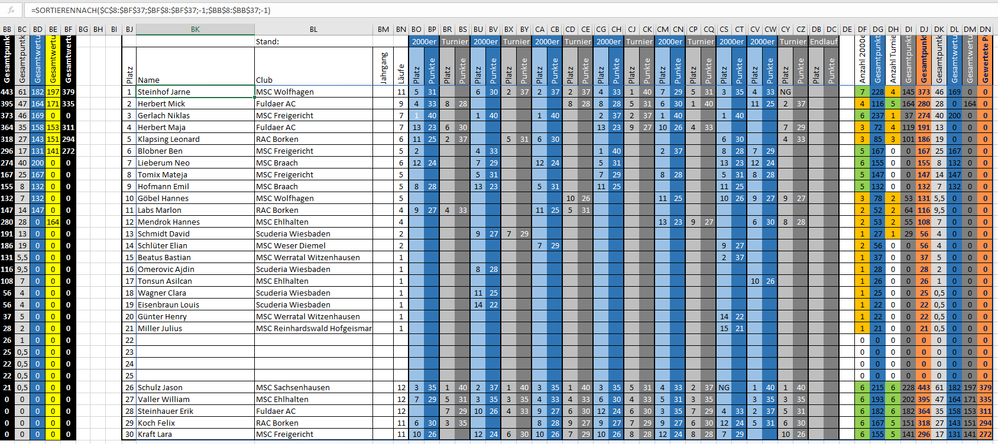
Task: Select the cell 'Miller Julius'
Action: [195, 329]
